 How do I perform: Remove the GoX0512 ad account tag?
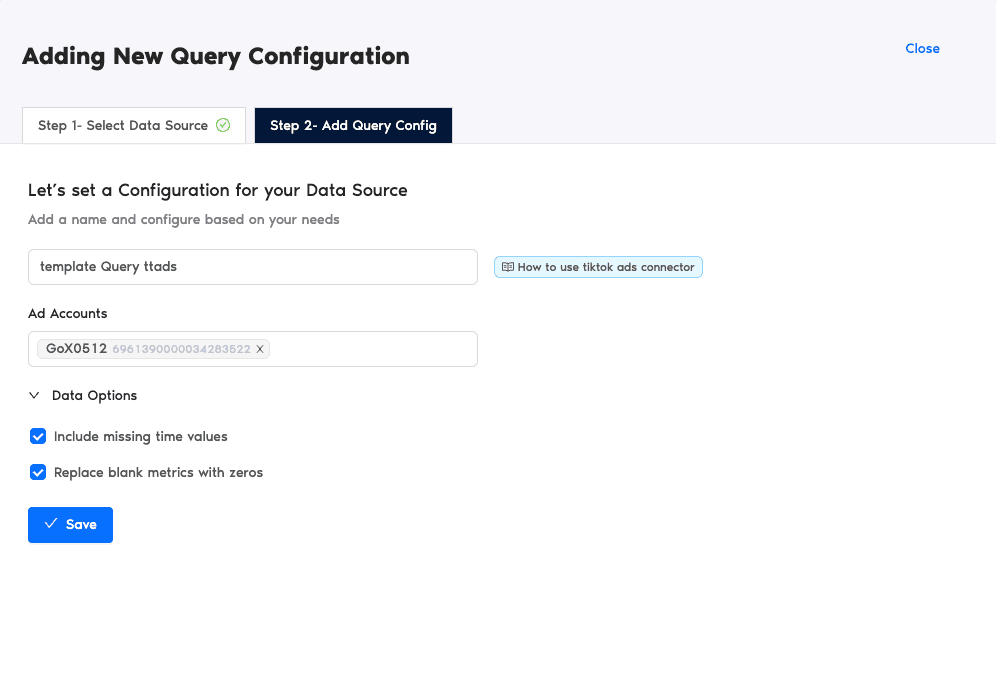(x=260, y=349)
